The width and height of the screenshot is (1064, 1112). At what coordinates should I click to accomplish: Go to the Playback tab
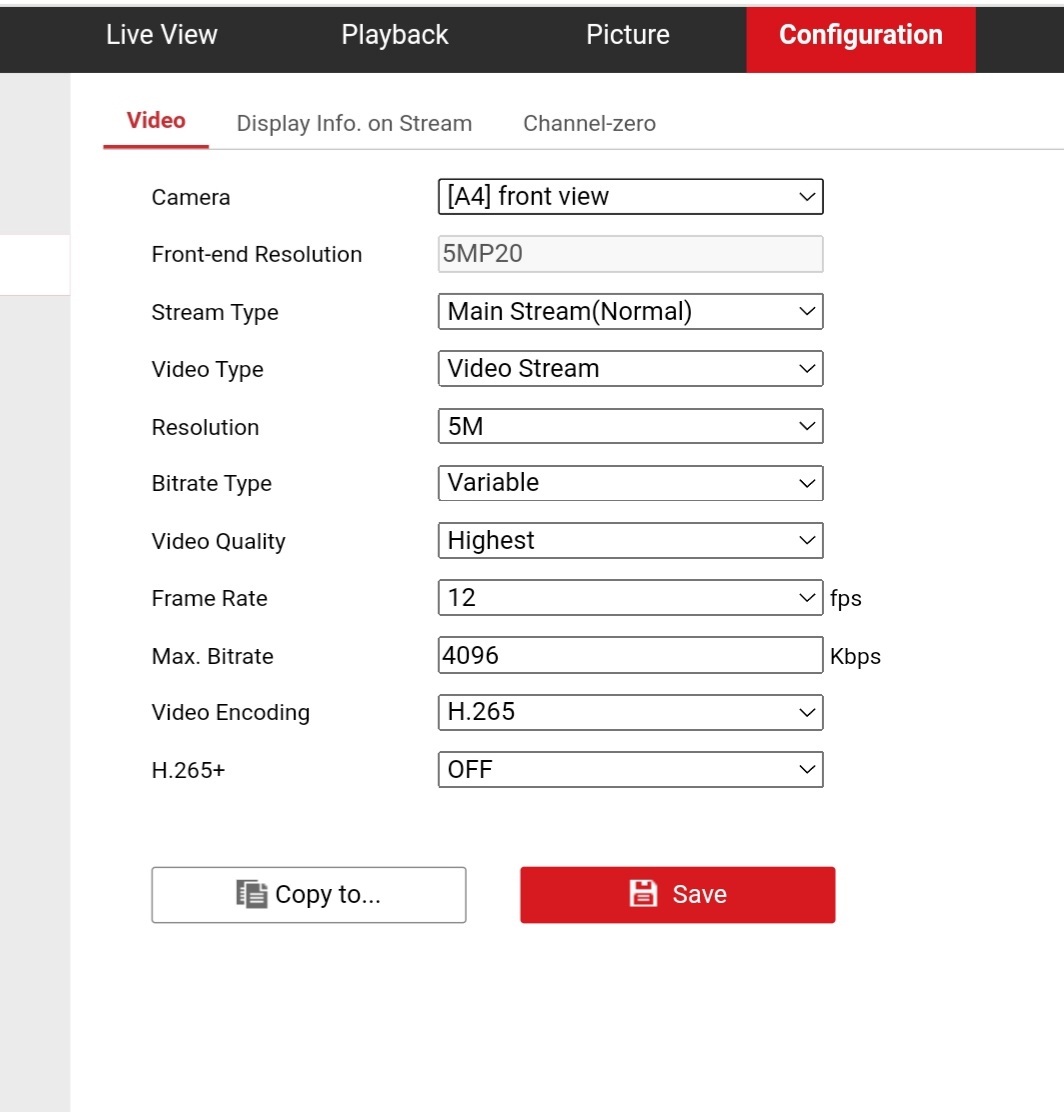pos(395,35)
